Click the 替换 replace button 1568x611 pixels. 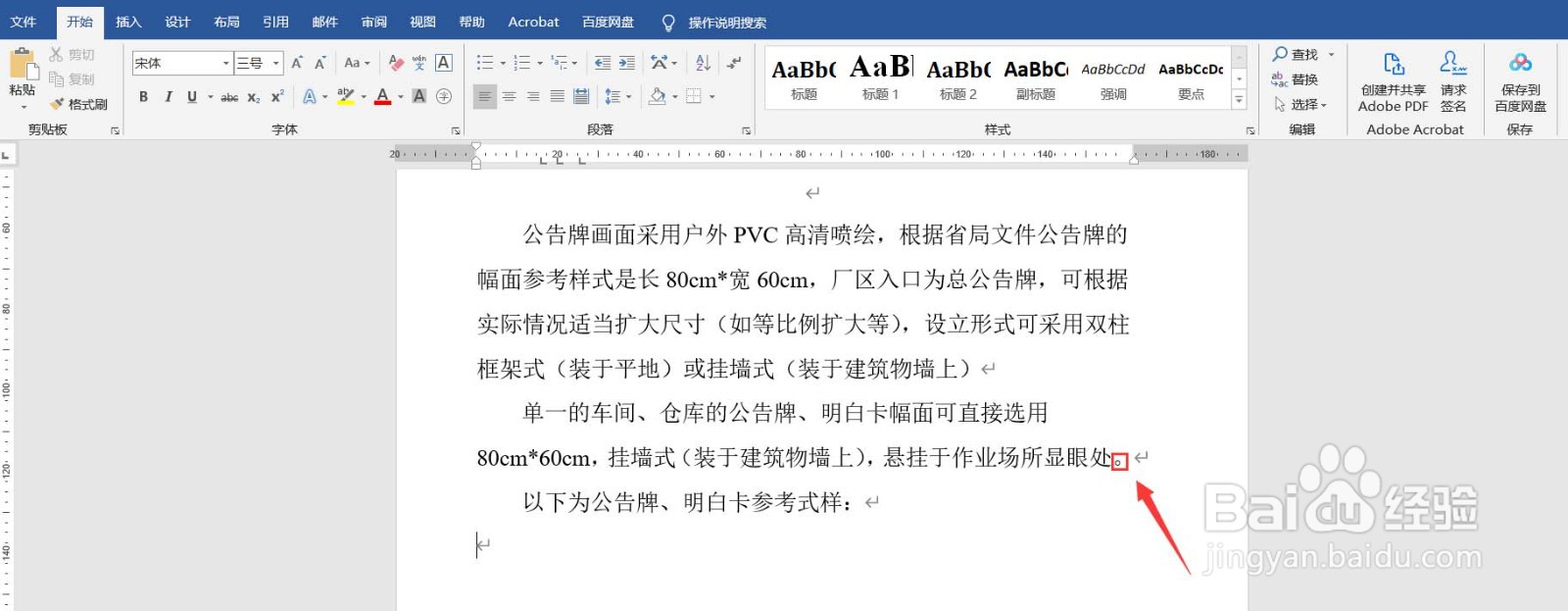point(1295,79)
